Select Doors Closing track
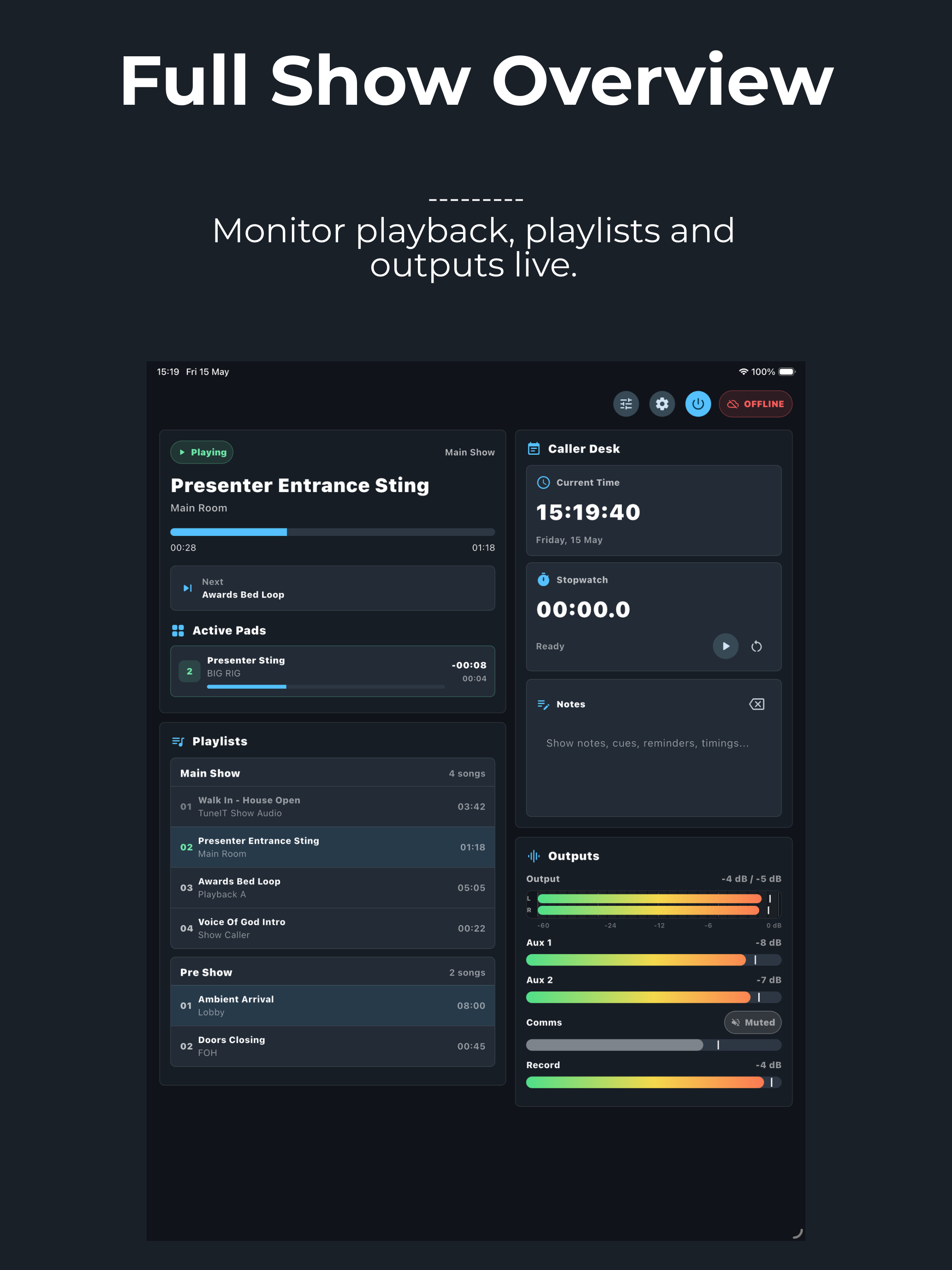 (332, 1046)
